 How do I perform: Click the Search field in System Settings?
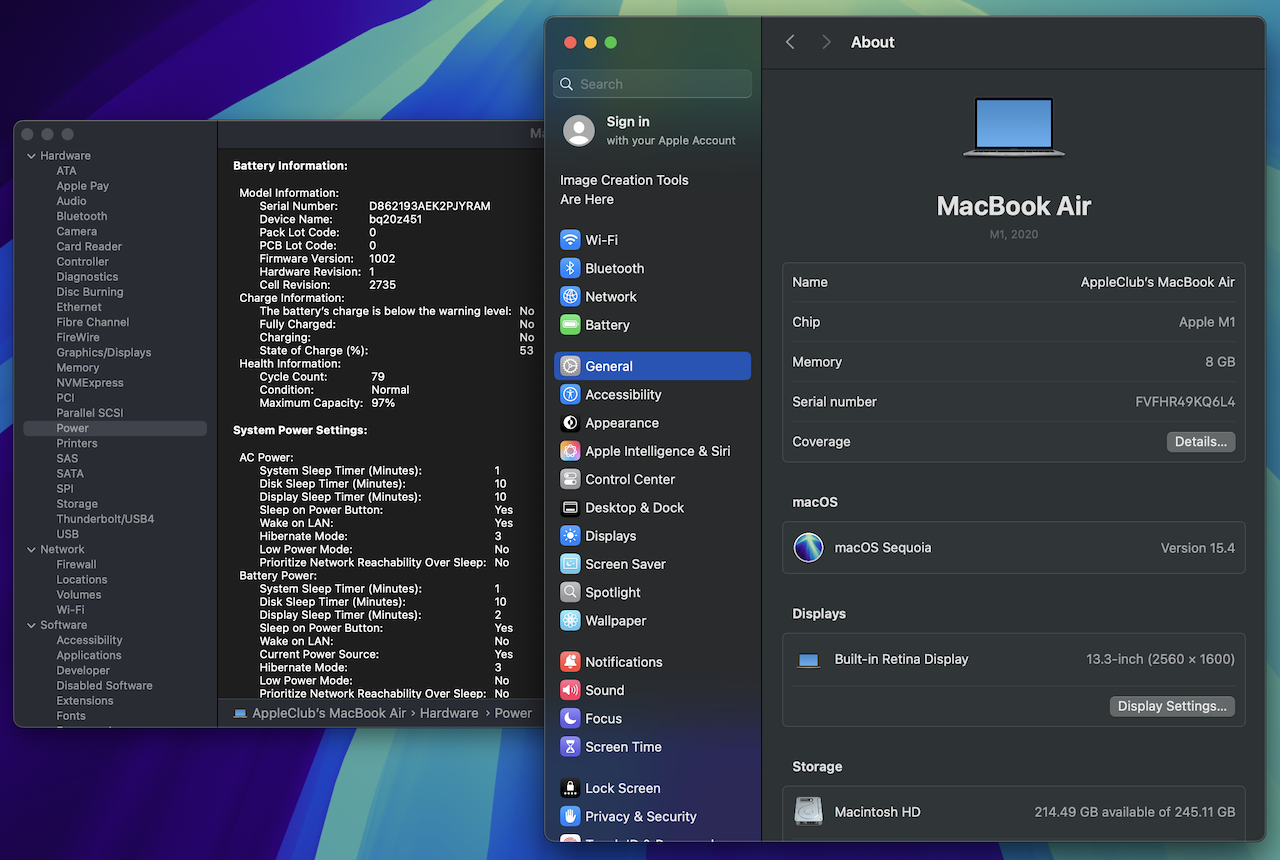click(x=652, y=84)
